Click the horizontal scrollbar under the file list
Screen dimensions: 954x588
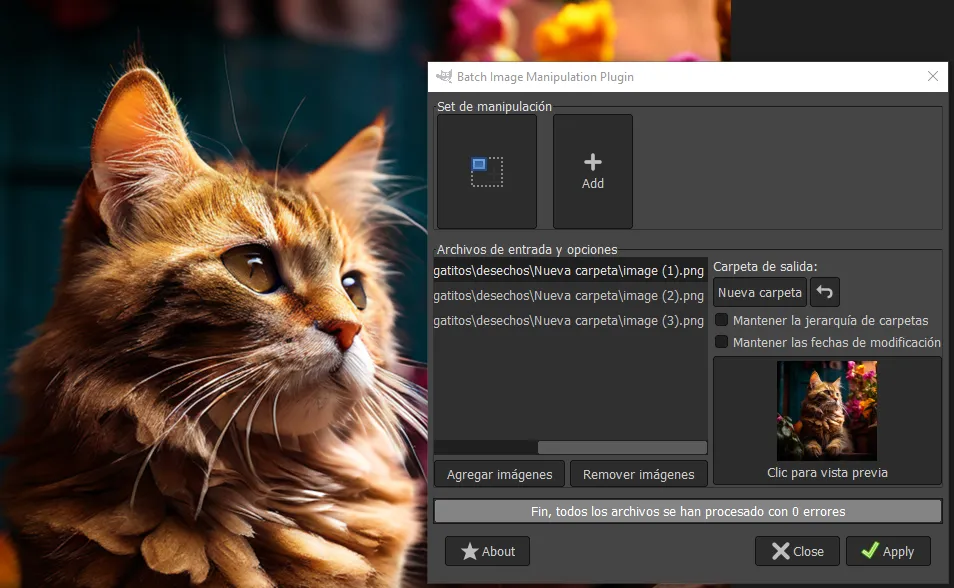tap(621, 448)
